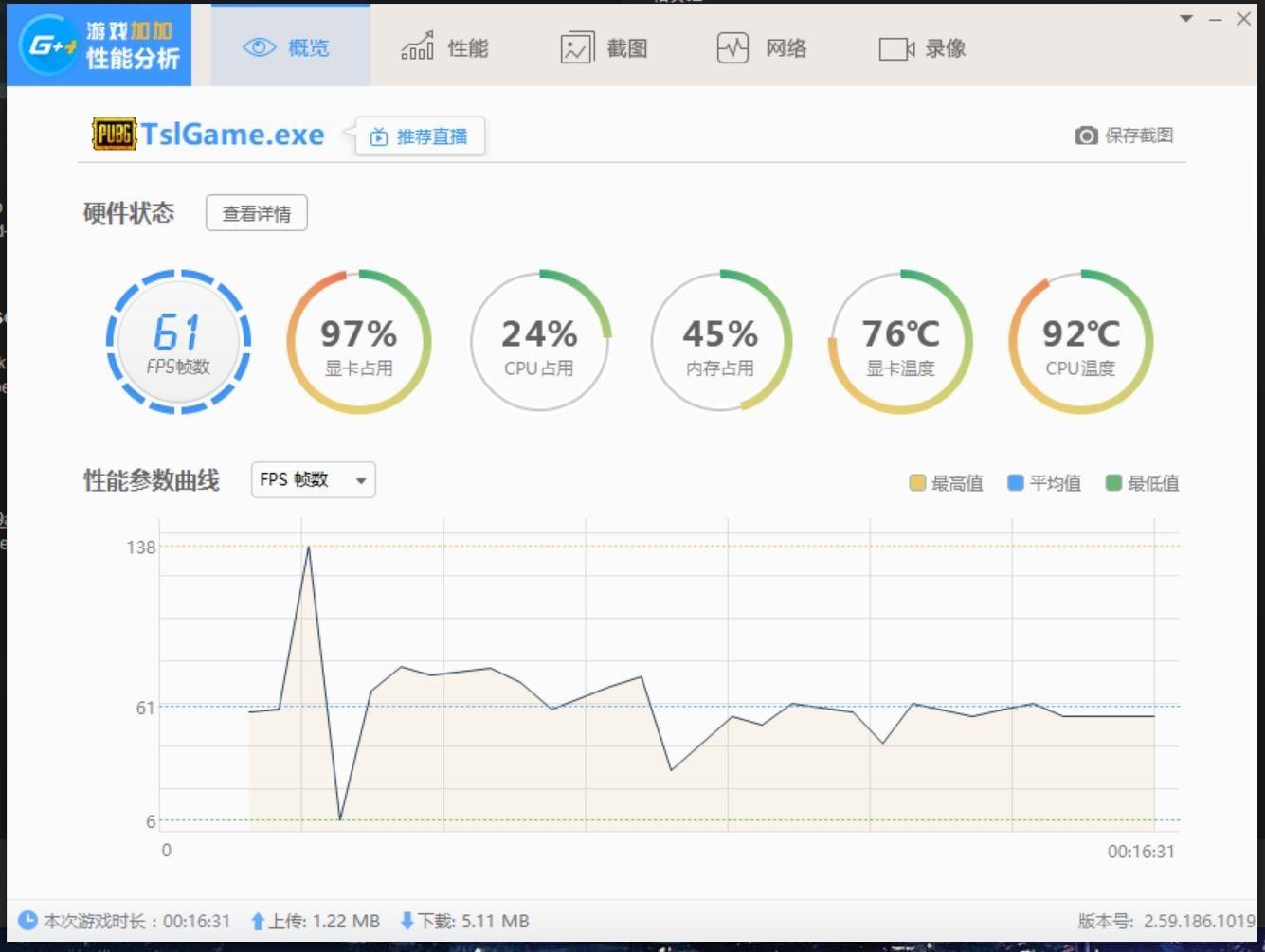1265x952 pixels.
Task: Click the 6 minimum value axis label
Action: click(151, 821)
